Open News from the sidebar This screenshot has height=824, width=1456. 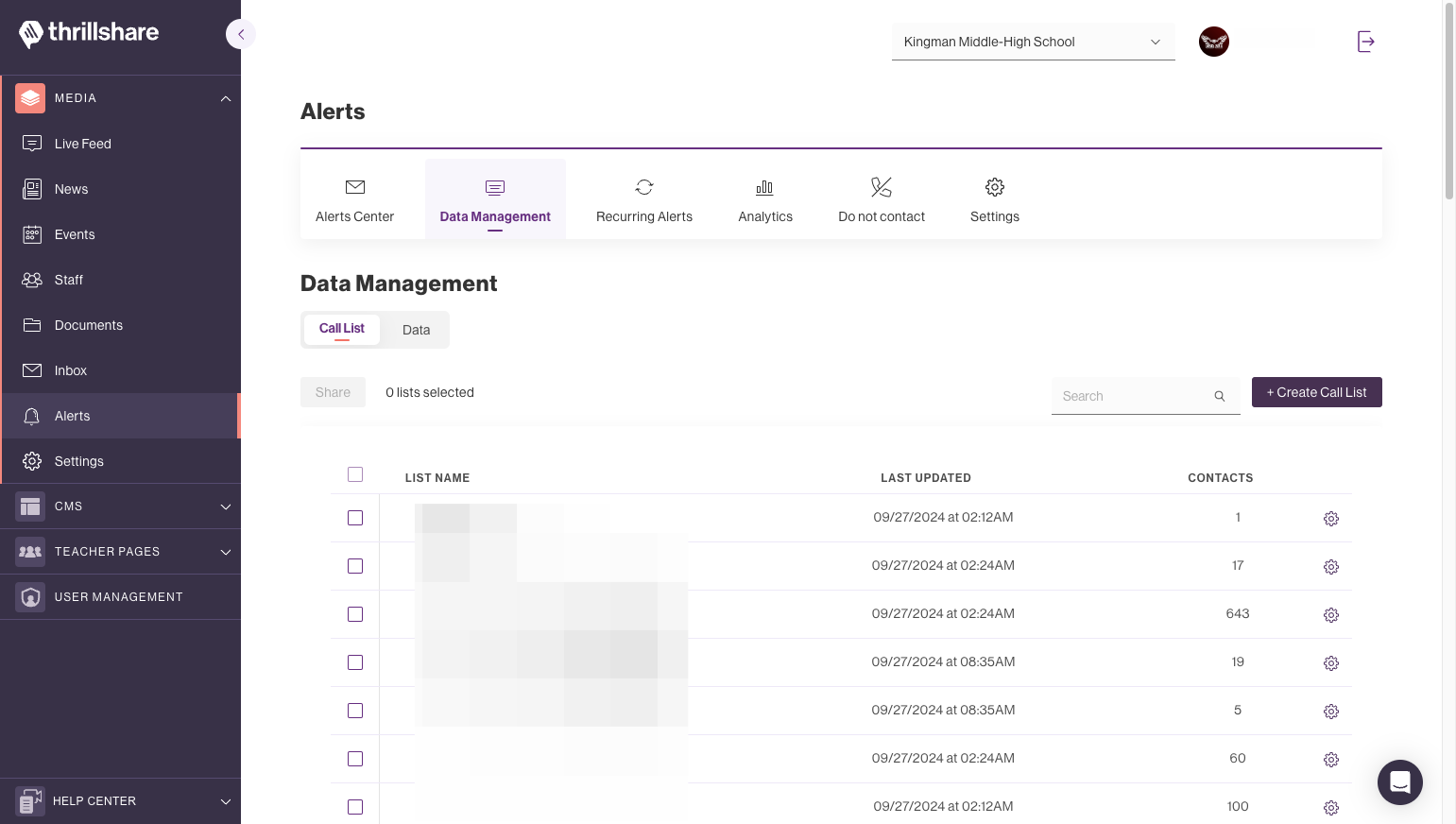(x=120, y=189)
